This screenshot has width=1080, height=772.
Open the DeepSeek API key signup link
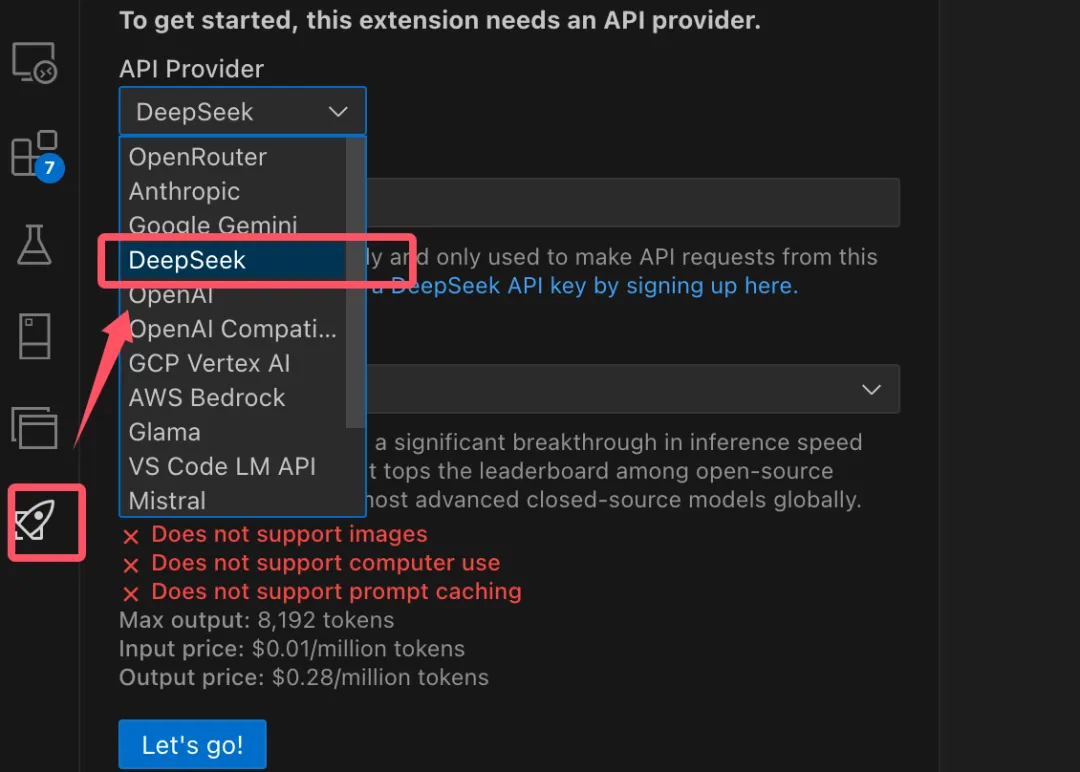tap(594, 286)
